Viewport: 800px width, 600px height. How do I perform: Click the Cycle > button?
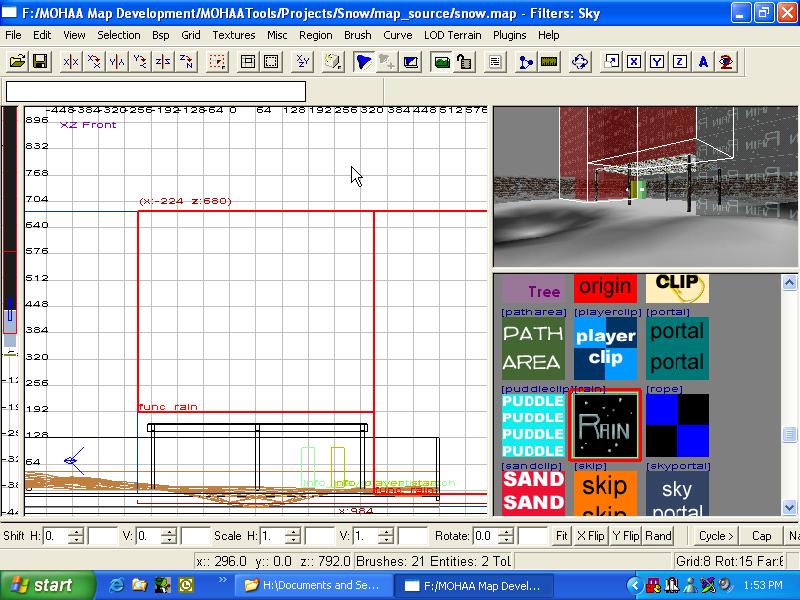tap(716, 536)
